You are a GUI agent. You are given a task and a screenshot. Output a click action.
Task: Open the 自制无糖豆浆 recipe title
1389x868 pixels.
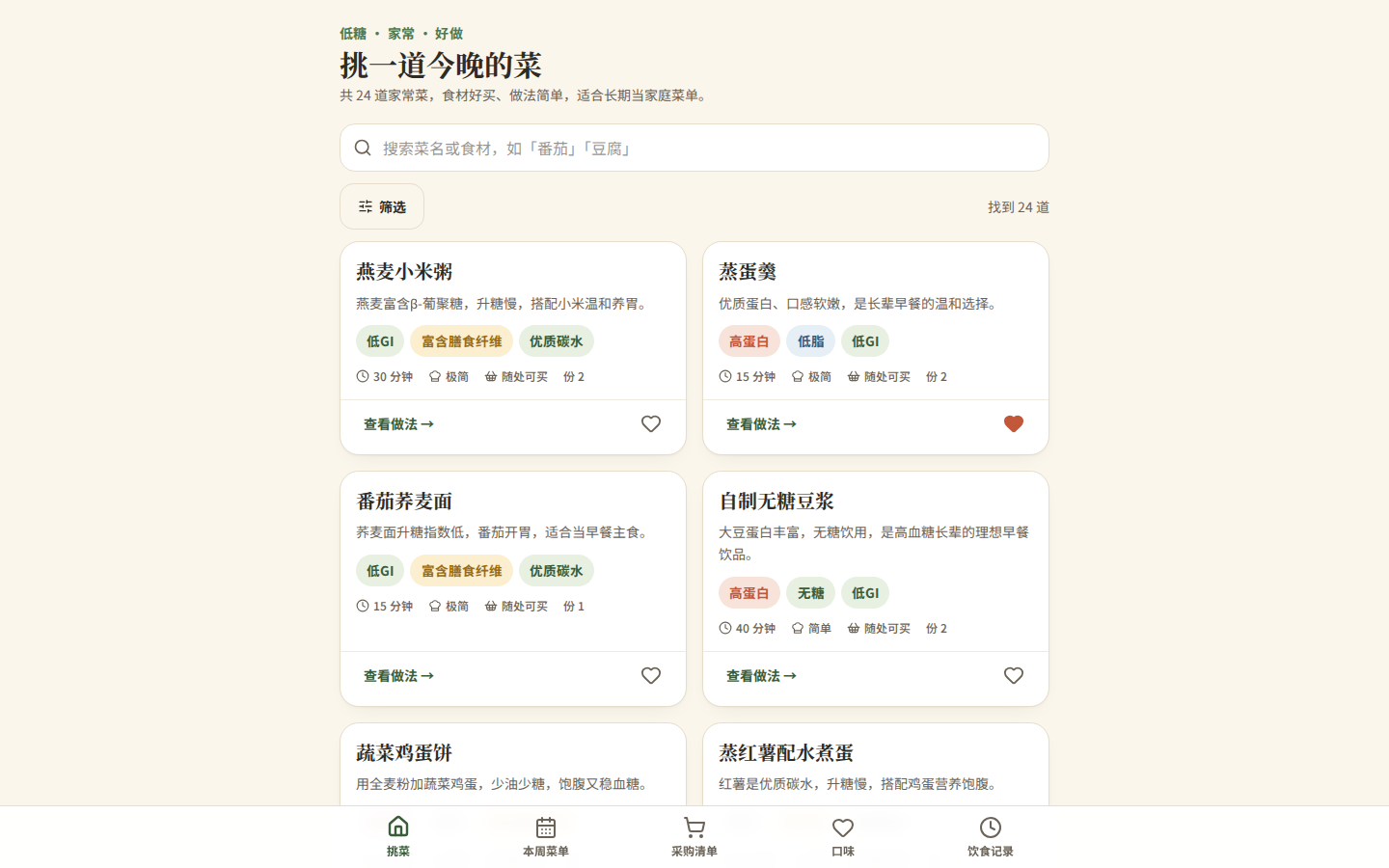[x=776, y=502]
